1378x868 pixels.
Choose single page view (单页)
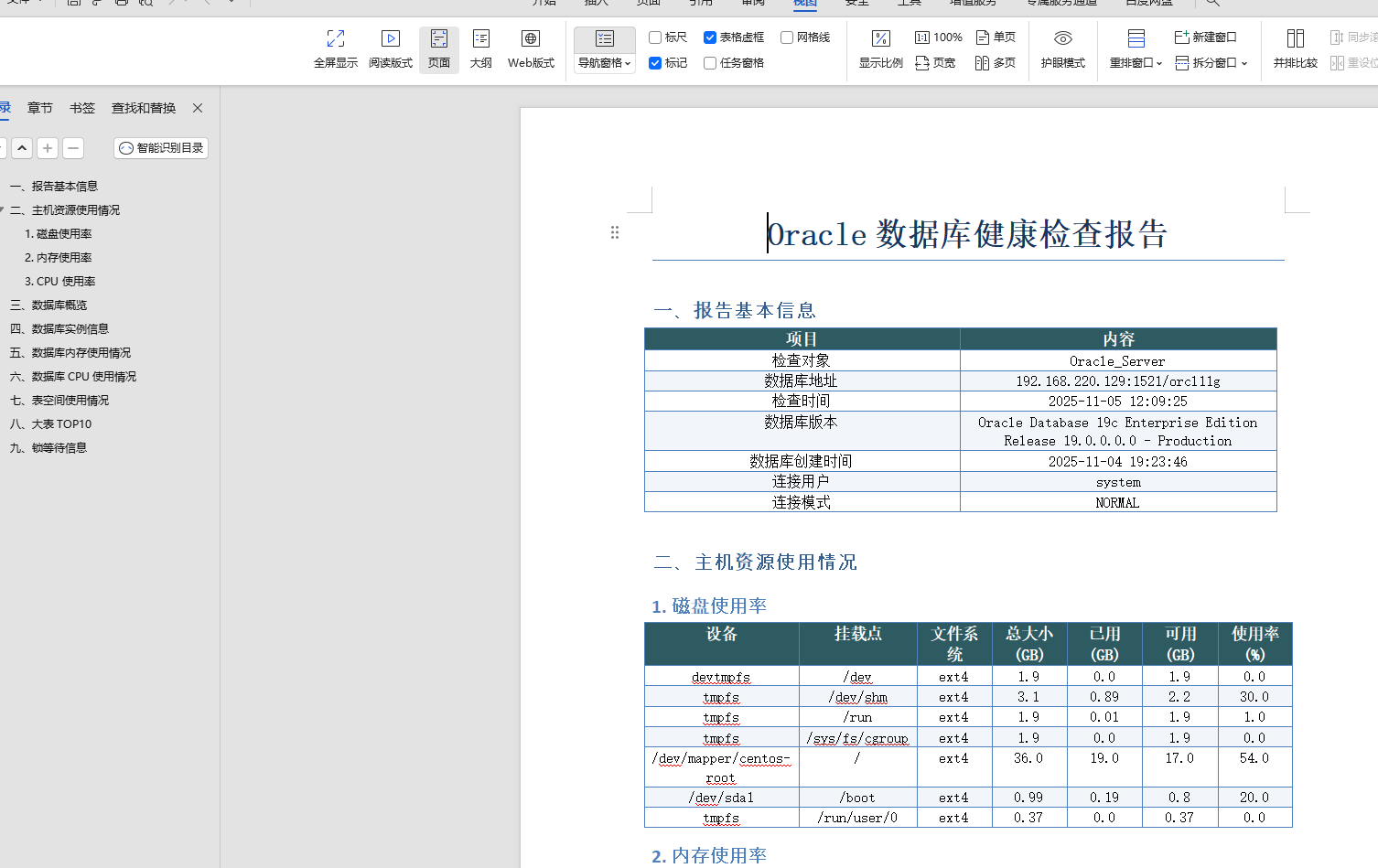point(996,38)
